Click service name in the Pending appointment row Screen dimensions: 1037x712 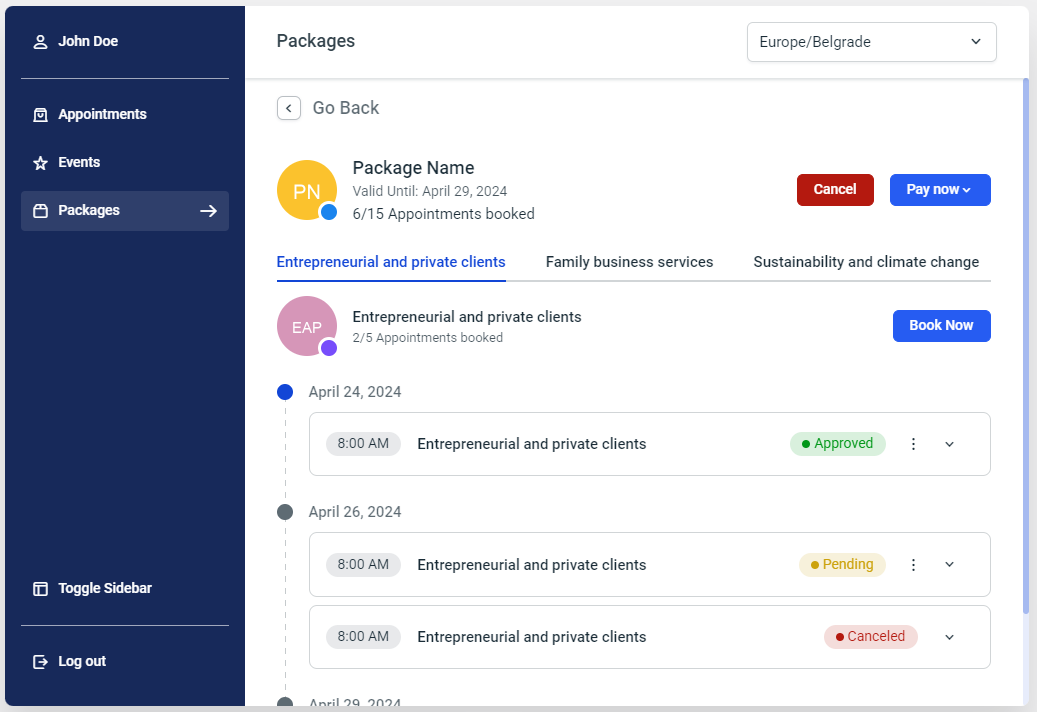point(532,565)
